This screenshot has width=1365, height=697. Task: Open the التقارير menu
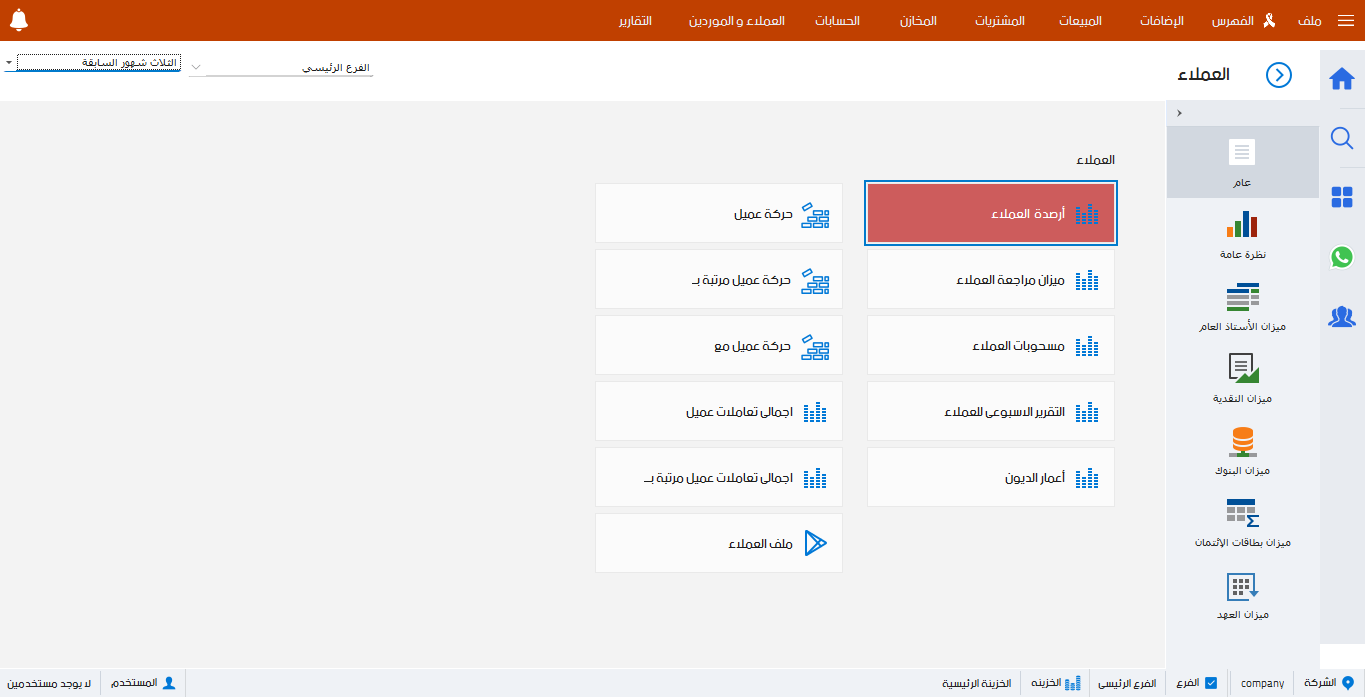pos(635,21)
